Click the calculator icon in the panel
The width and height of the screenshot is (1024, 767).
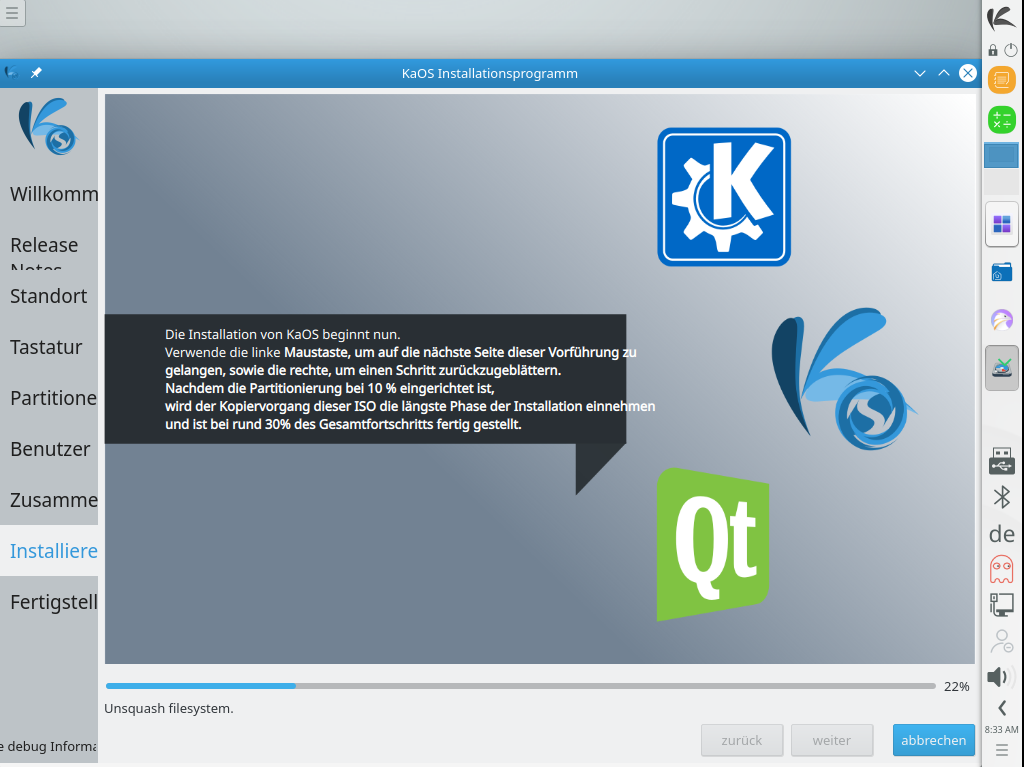point(1001,120)
